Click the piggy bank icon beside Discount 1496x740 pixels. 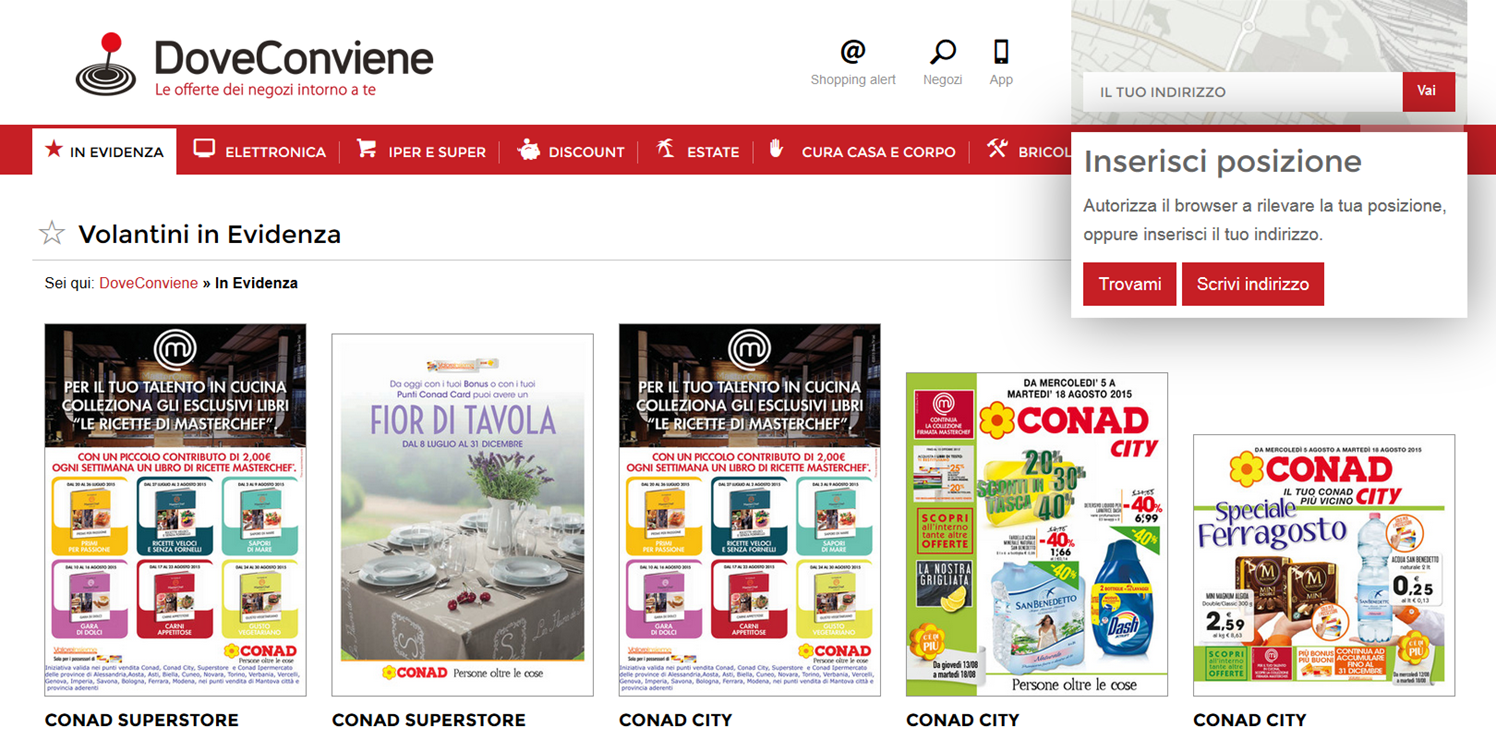pos(528,150)
